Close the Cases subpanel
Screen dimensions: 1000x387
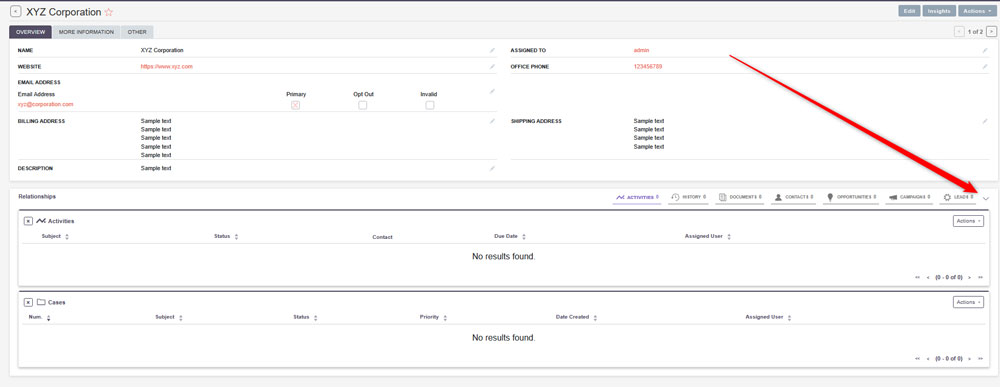(x=28, y=302)
